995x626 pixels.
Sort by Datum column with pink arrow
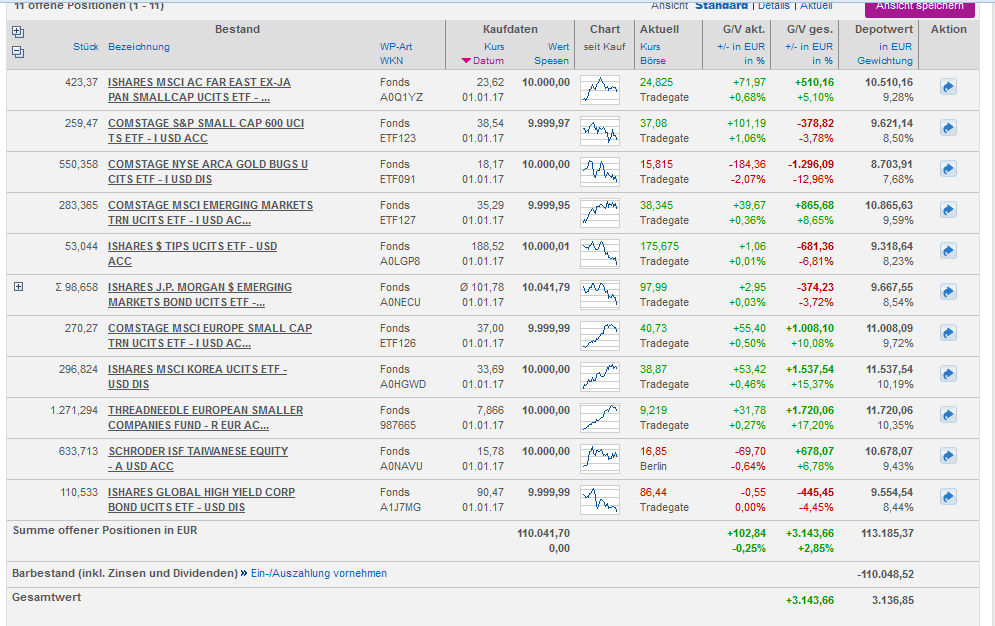tap(483, 61)
